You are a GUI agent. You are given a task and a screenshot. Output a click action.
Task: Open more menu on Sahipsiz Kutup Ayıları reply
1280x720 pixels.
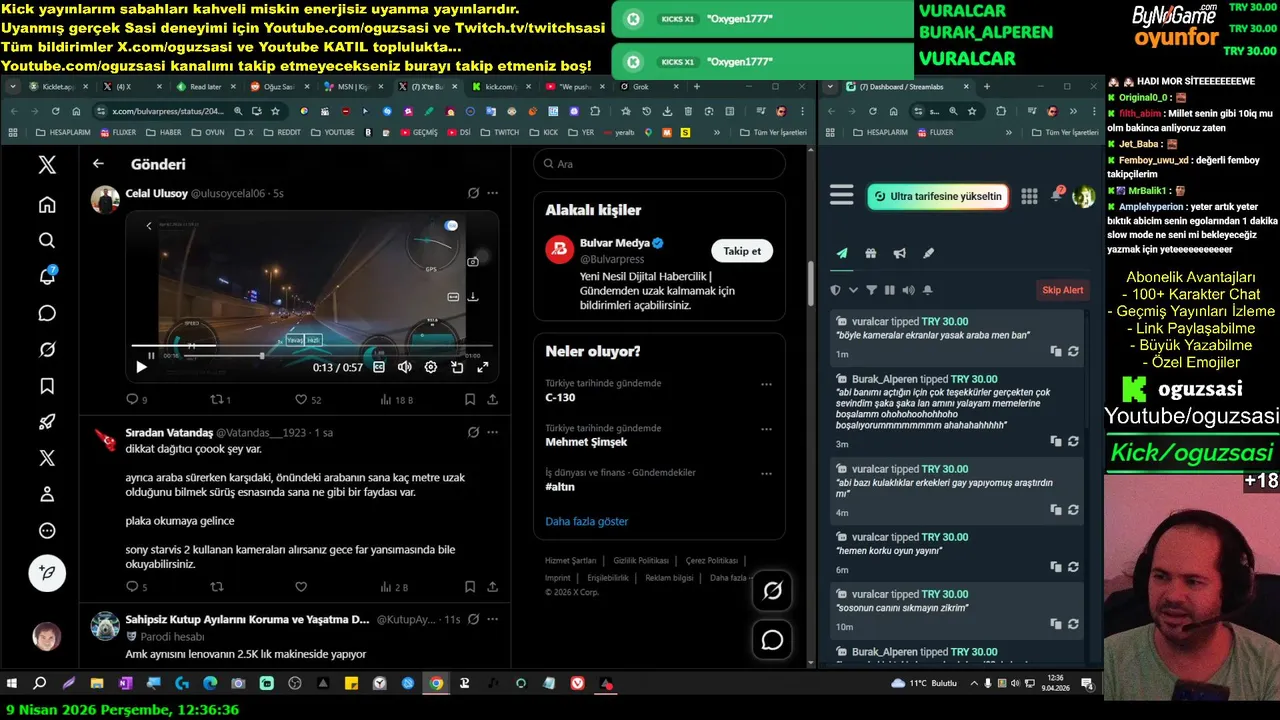[492, 619]
